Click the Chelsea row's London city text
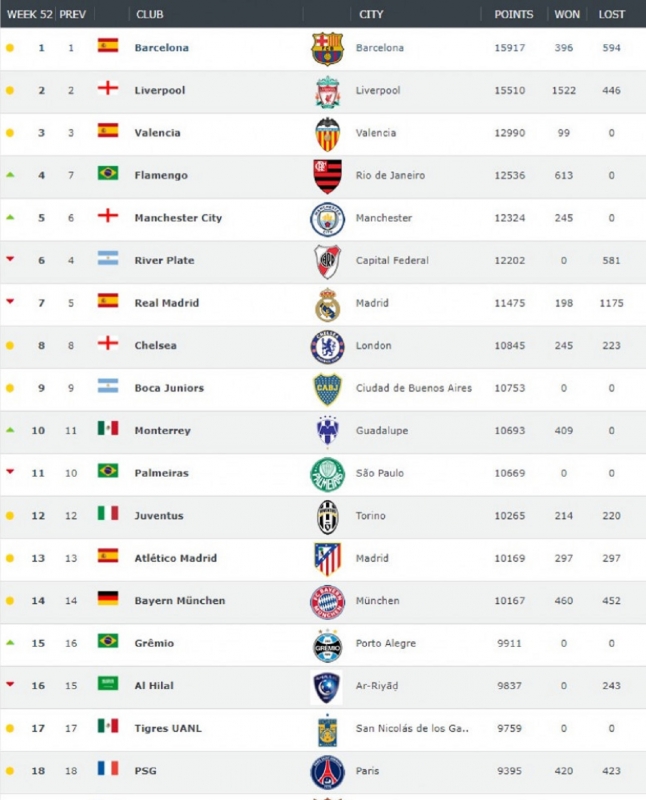 tap(374, 345)
